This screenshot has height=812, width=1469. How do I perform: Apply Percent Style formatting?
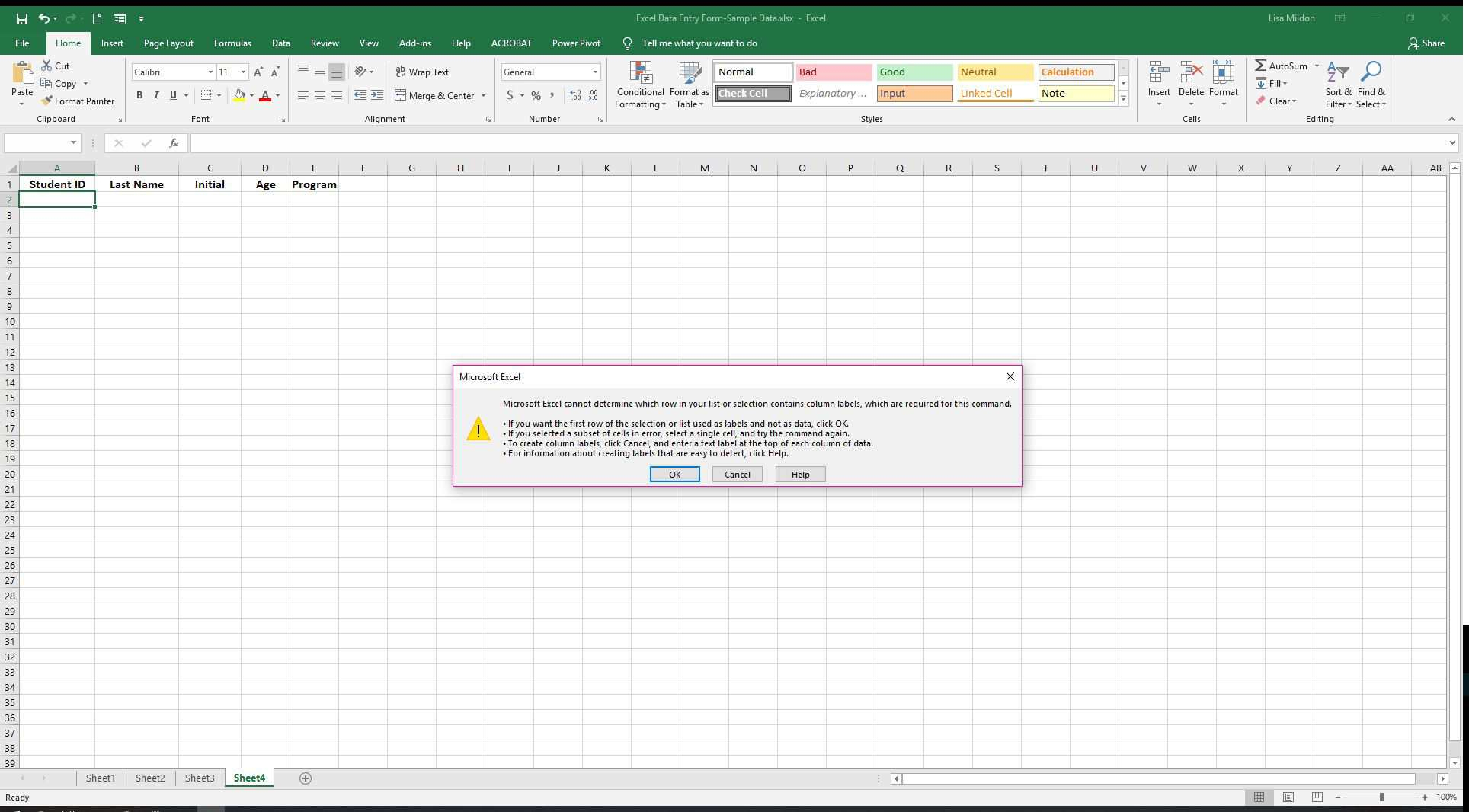(536, 95)
